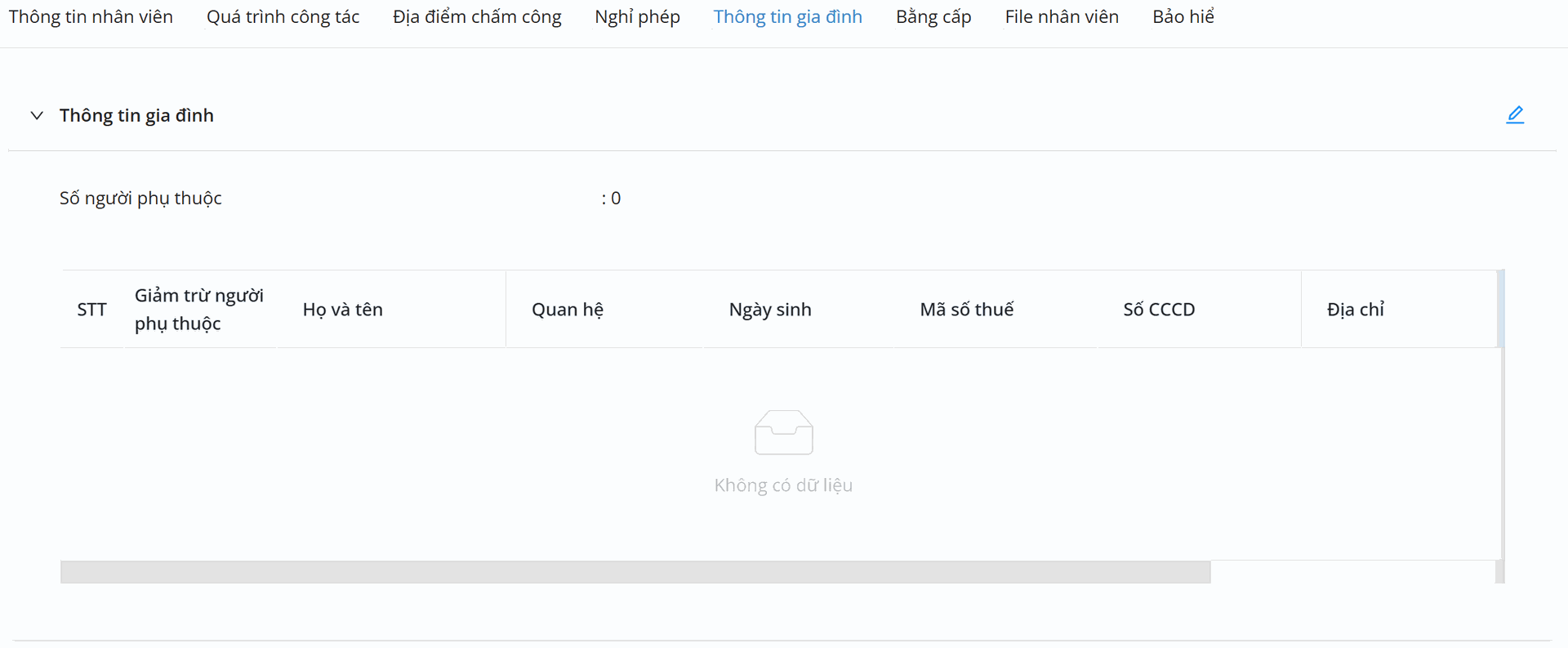Click the edit pencil icon
The image size is (1568, 648).
(x=1515, y=115)
